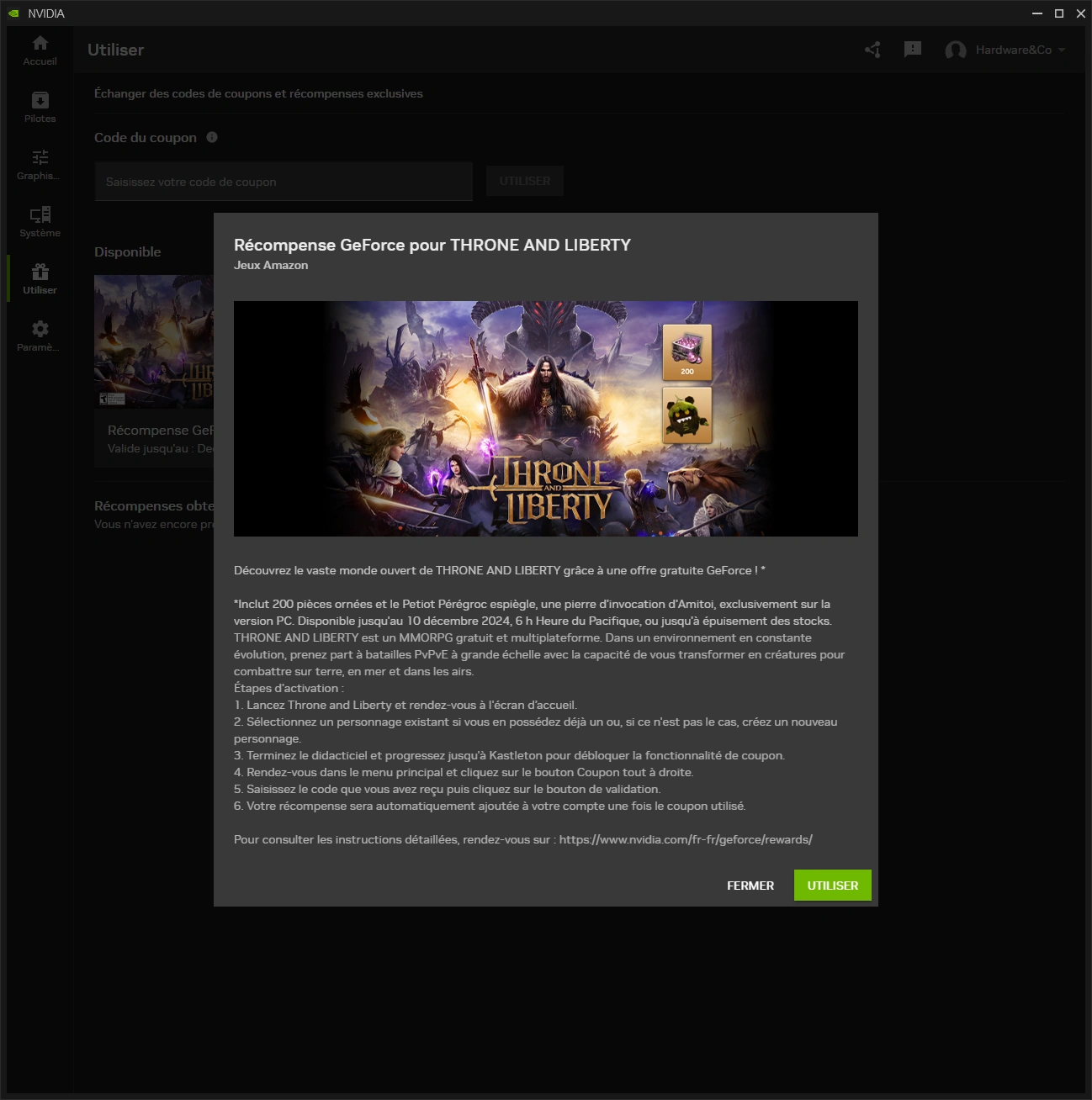Click the NVIDIA logo in title bar
The image size is (1092, 1100).
click(13, 13)
